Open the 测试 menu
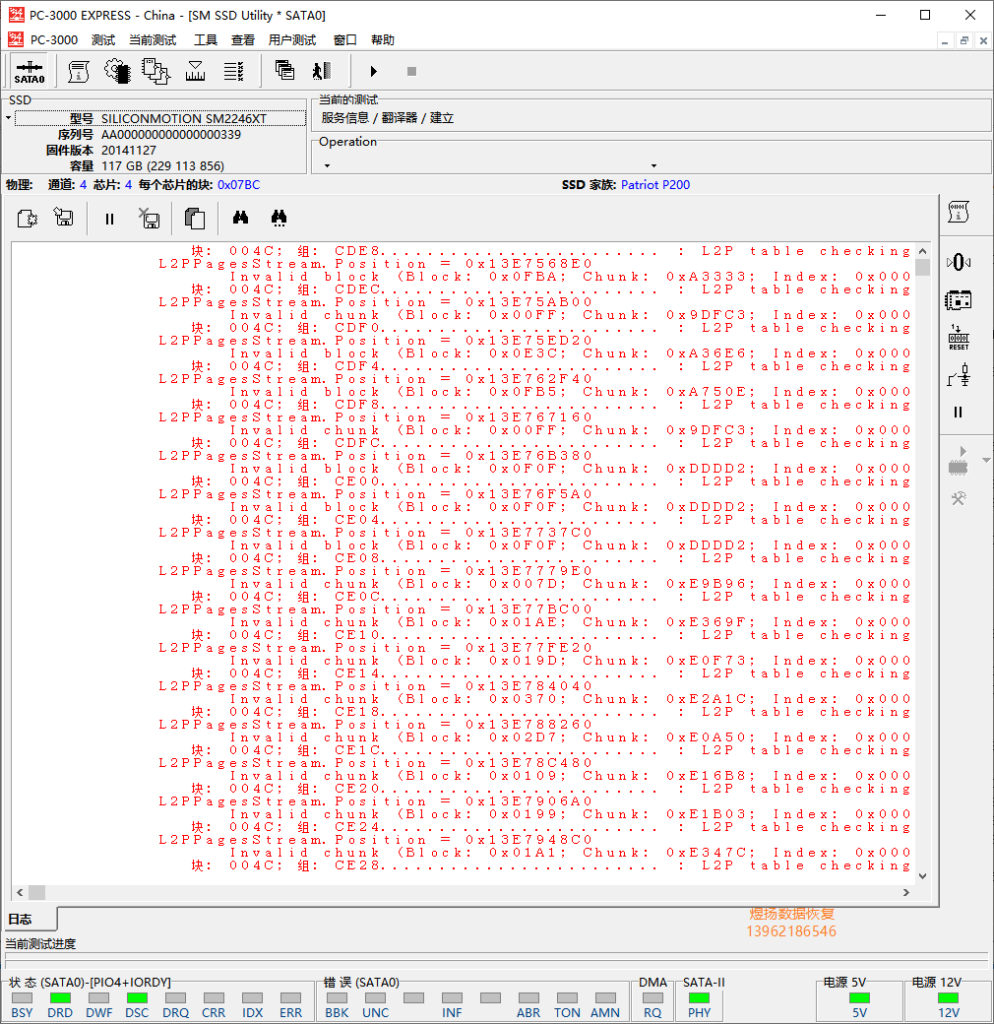Image resolution: width=994 pixels, height=1024 pixels. coord(103,40)
